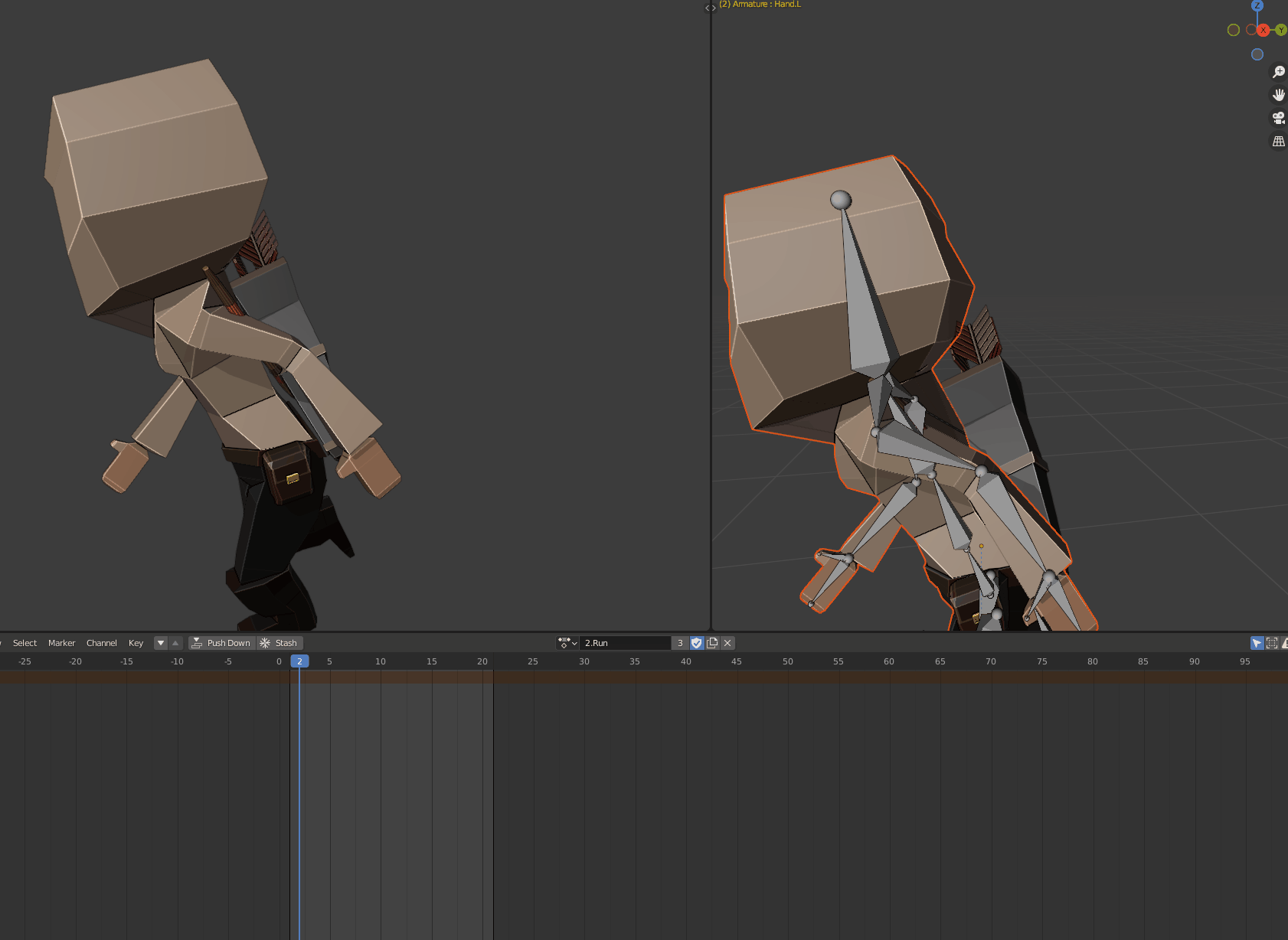
Task: Open the dropdown arrow next to Key menu
Action: click(160, 643)
